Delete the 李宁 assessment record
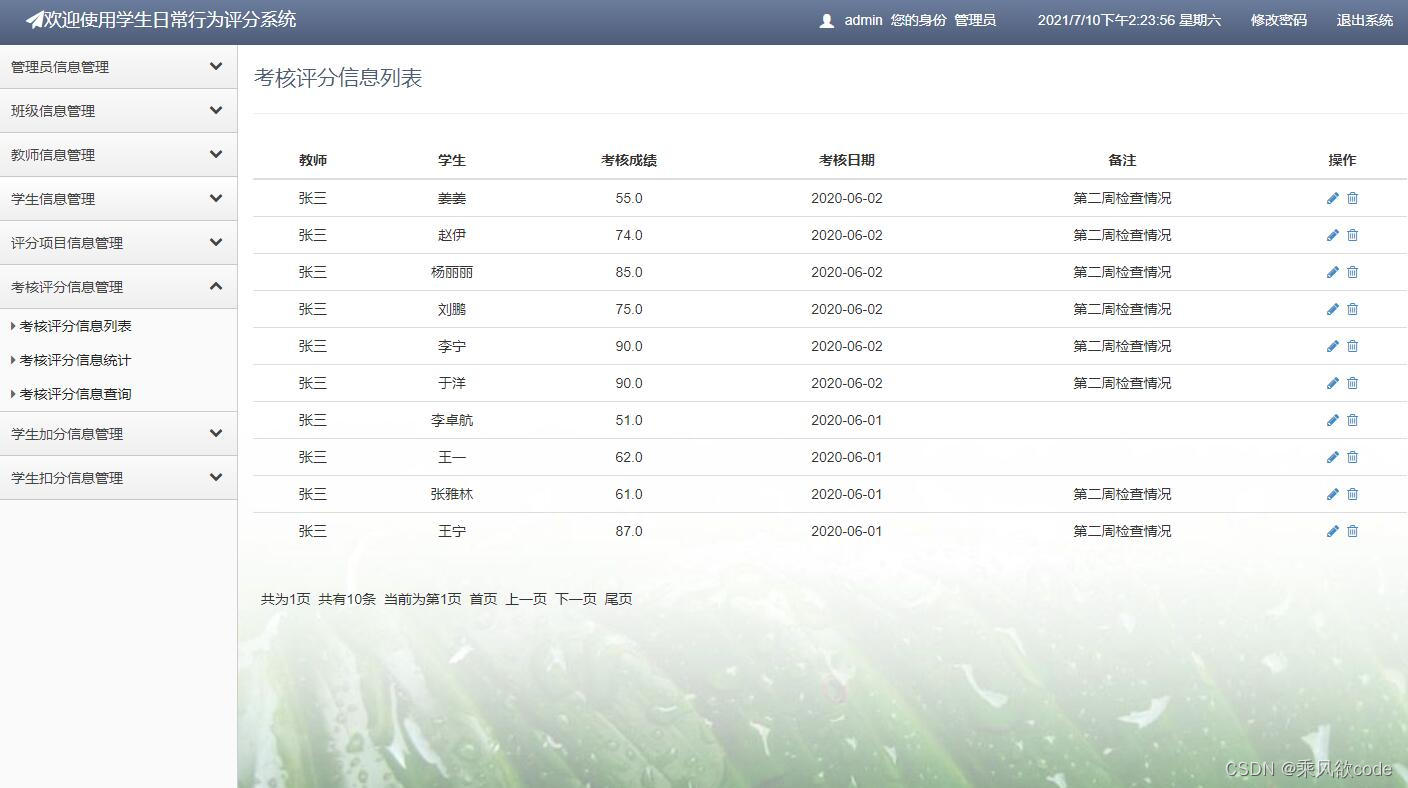Image resolution: width=1408 pixels, height=788 pixels. [1352, 346]
